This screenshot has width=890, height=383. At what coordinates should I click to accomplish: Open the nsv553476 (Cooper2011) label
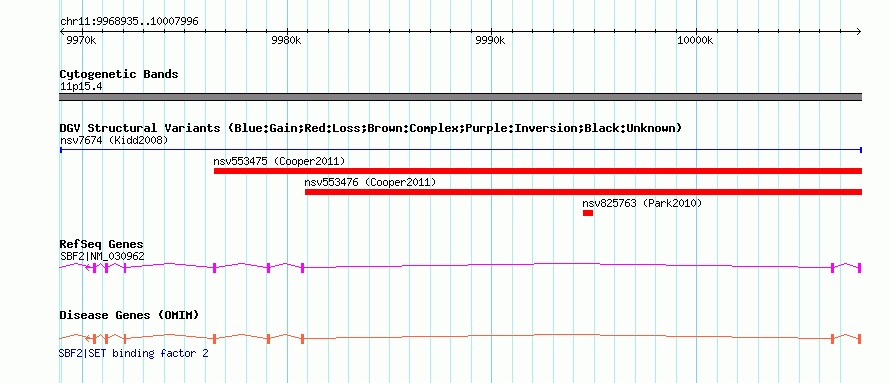[x=370, y=182]
